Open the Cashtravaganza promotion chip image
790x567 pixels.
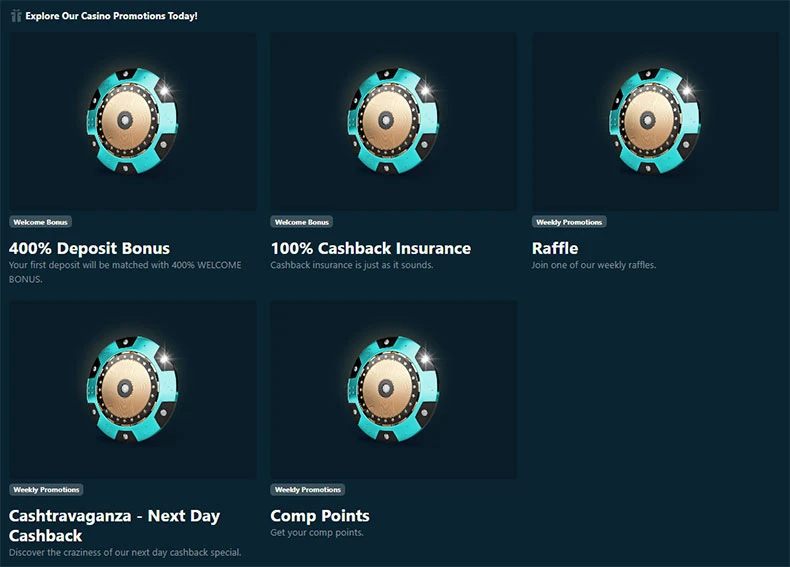(x=133, y=390)
